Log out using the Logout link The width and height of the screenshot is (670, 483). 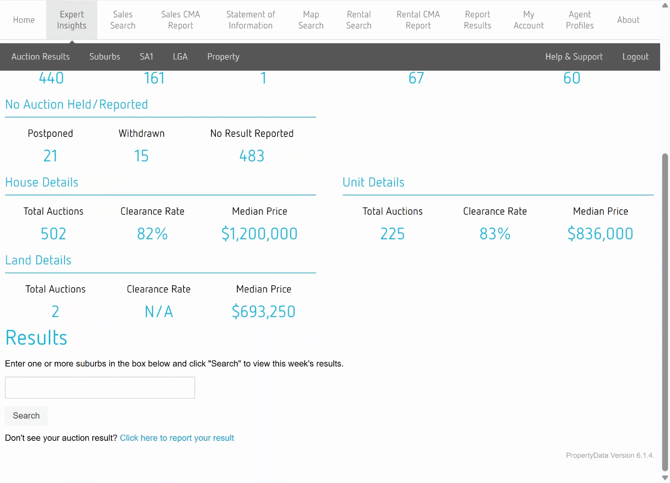tap(635, 57)
